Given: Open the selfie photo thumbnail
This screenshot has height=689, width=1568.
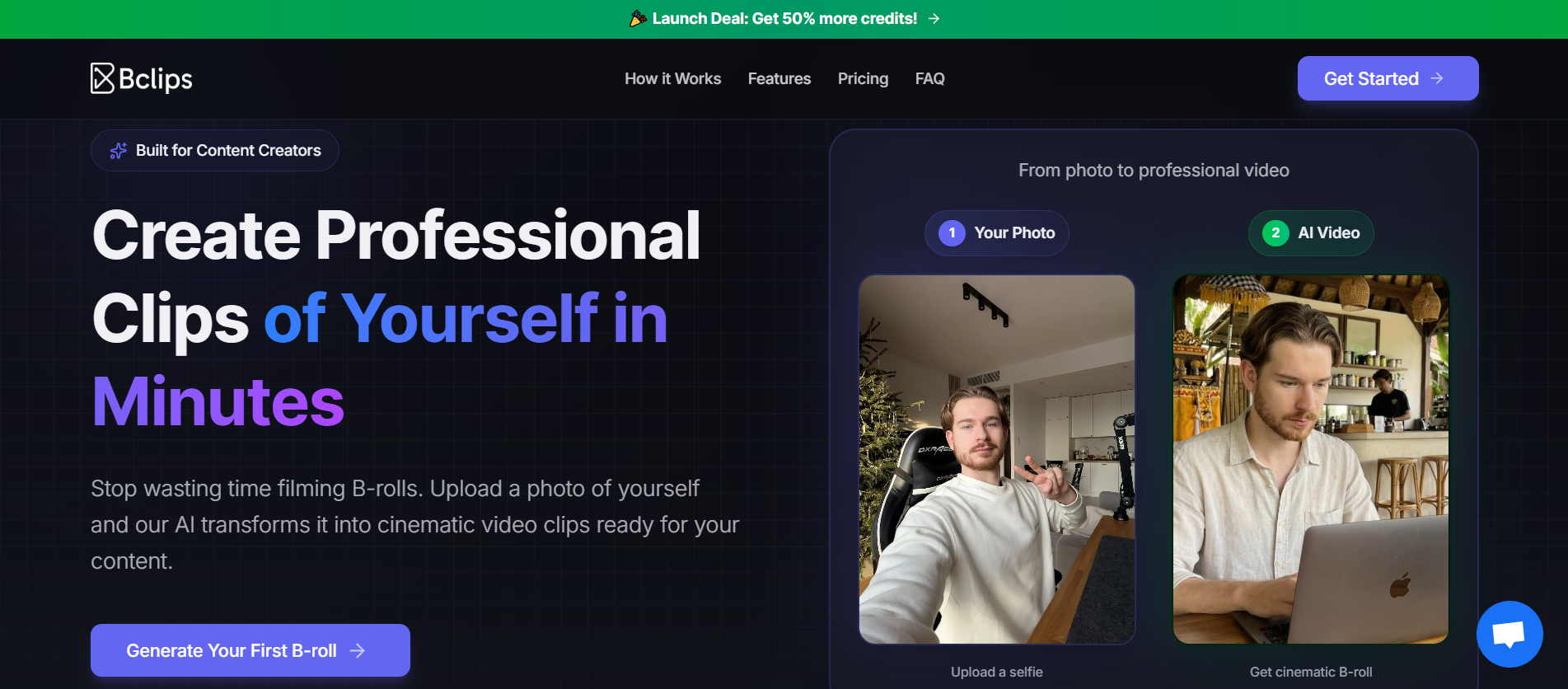Looking at the screenshot, I should (997, 459).
